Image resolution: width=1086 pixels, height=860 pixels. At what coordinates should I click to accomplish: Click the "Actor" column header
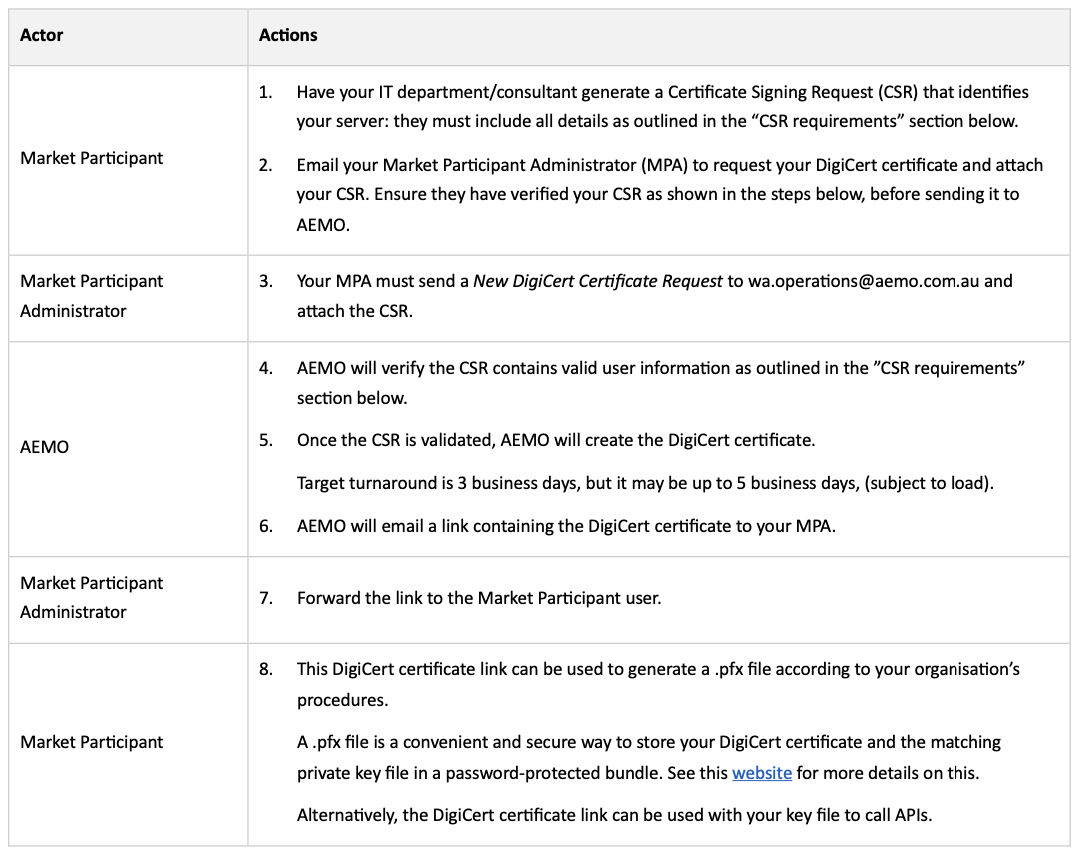41,35
